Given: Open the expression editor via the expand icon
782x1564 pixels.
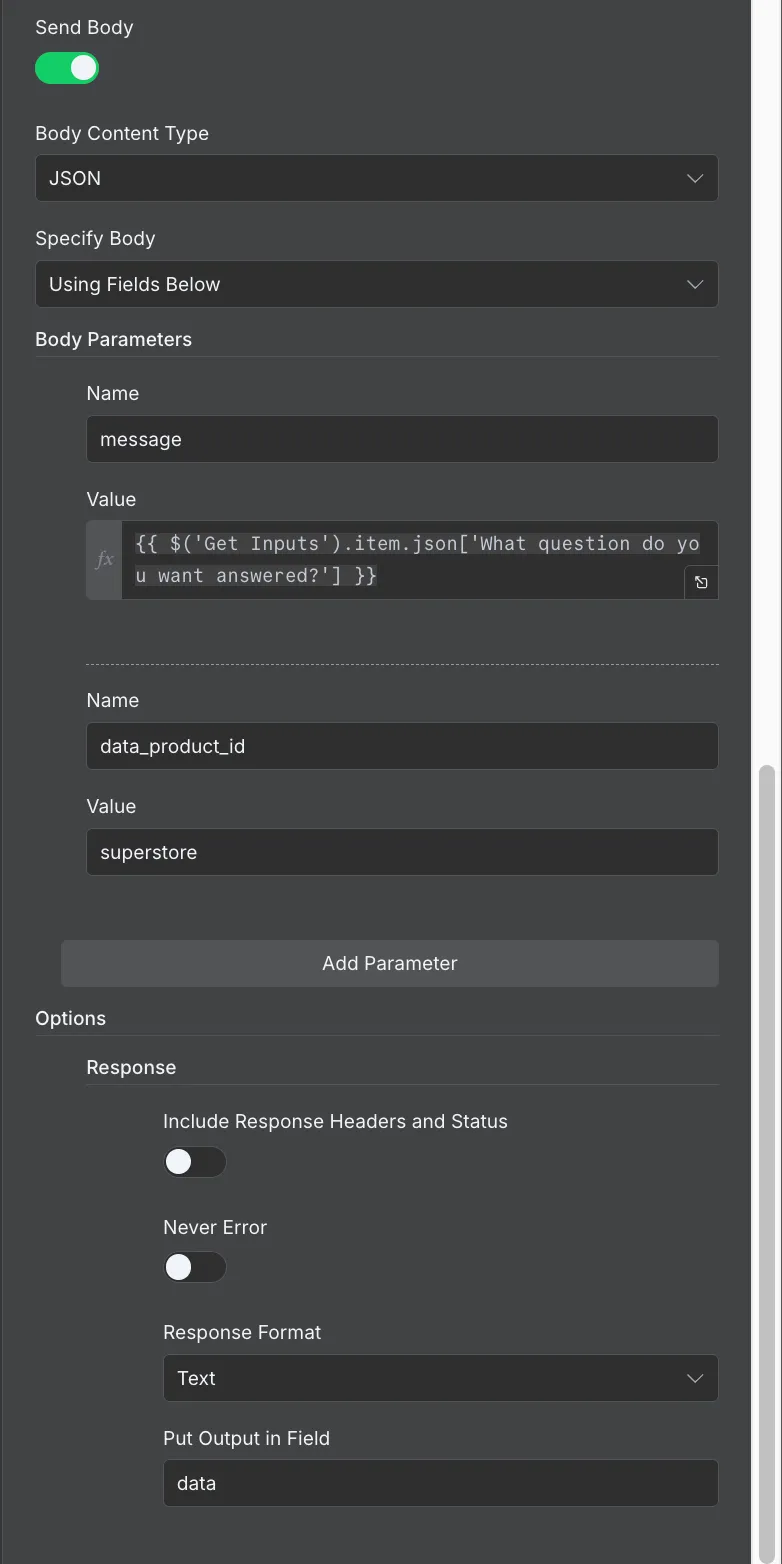Looking at the screenshot, I should coord(701,582).
